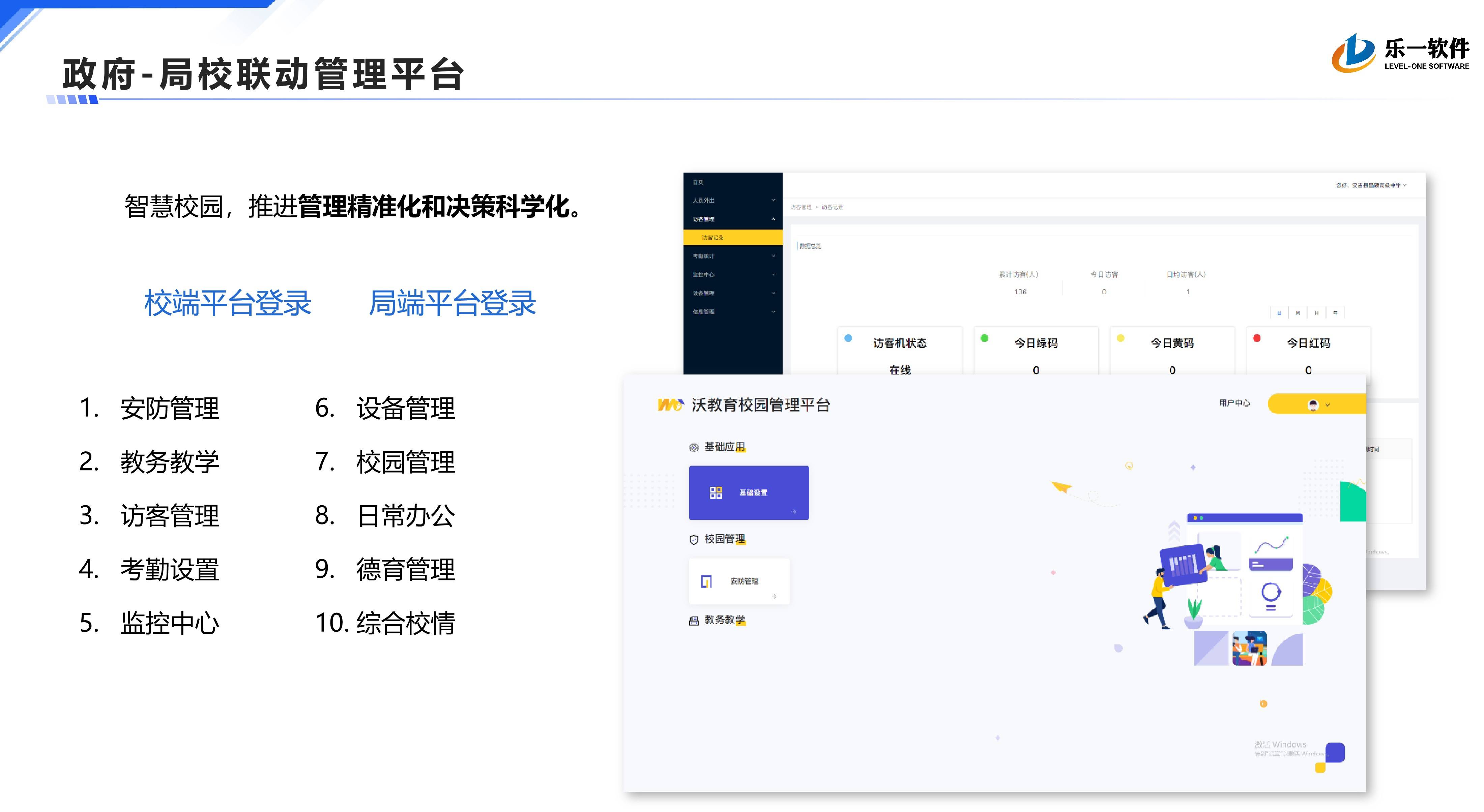Expand the 人员外出 sidebar menu

click(x=733, y=201)
